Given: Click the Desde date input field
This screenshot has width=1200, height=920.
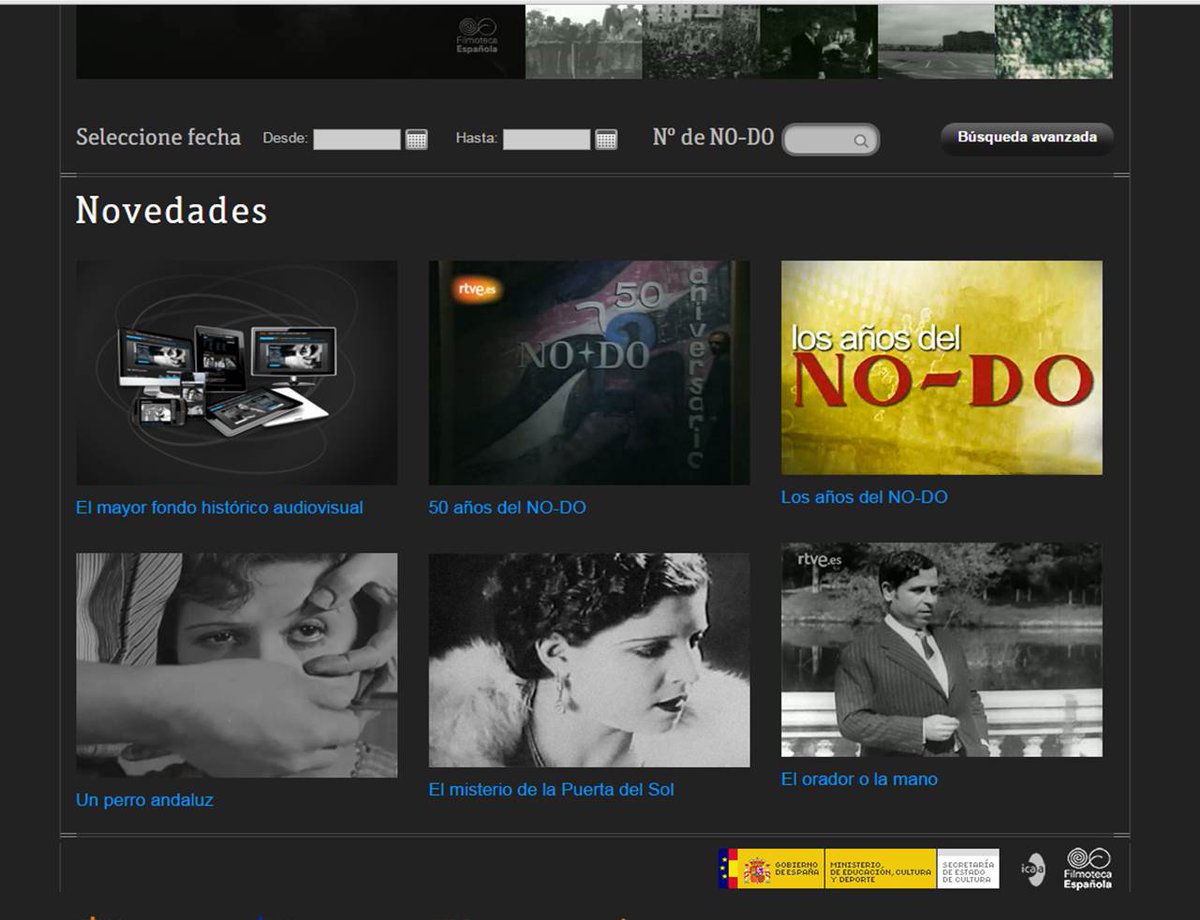Looking at the screenshot, I should (357, 139).
